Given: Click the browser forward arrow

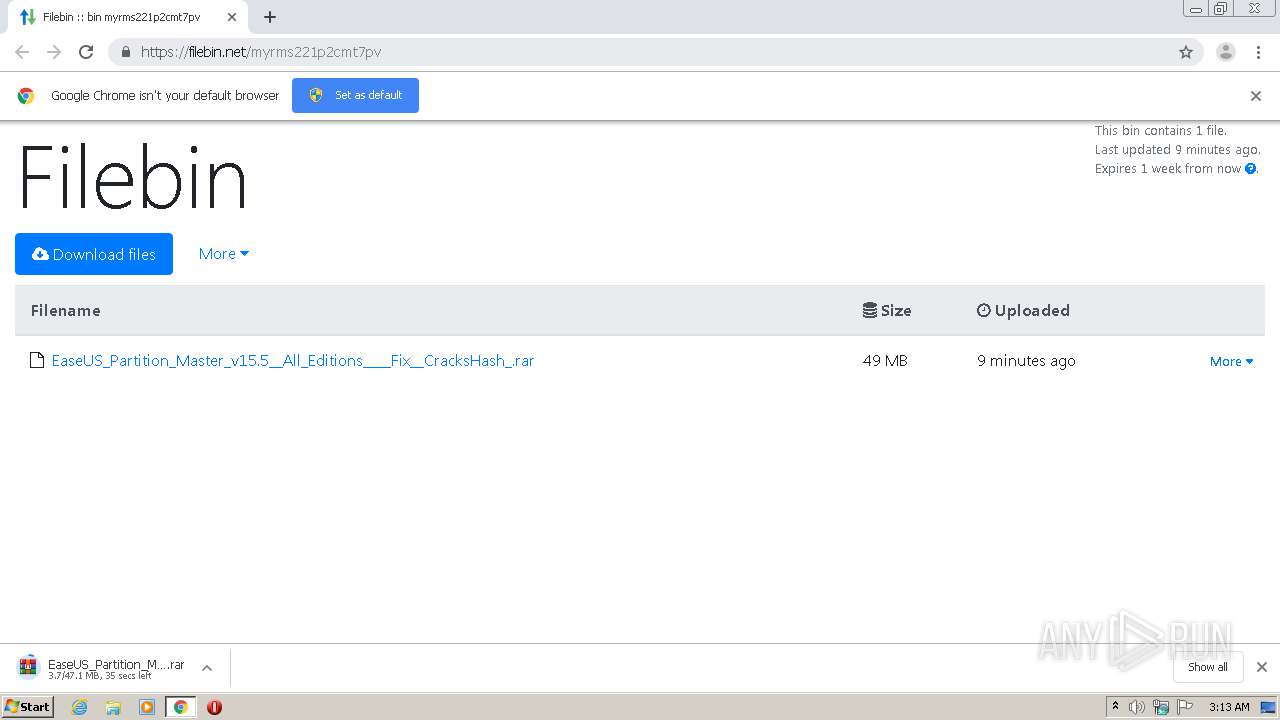Looking at the screenshot, I should [54, 52].
